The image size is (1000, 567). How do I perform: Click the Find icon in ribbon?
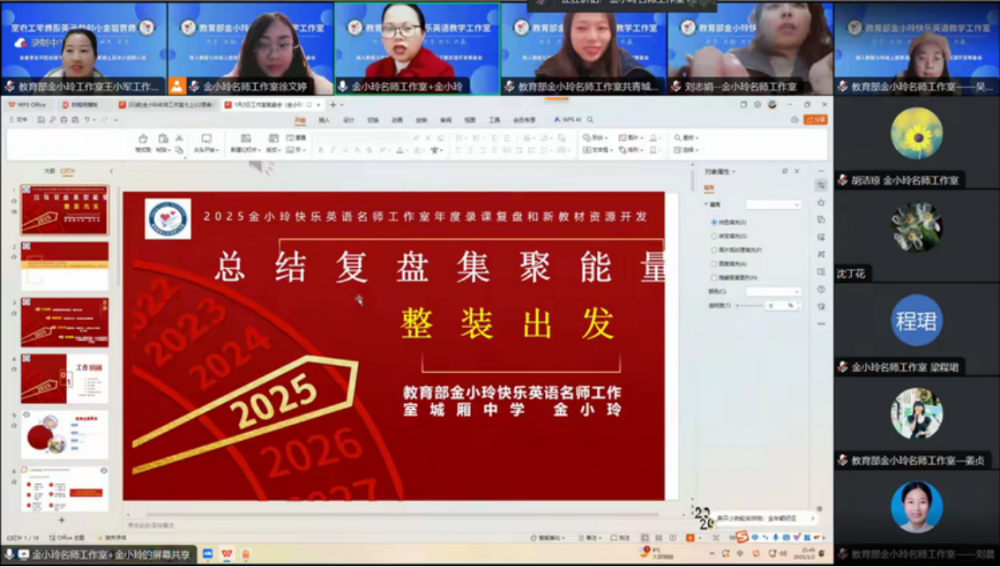[x=677, y=138]
